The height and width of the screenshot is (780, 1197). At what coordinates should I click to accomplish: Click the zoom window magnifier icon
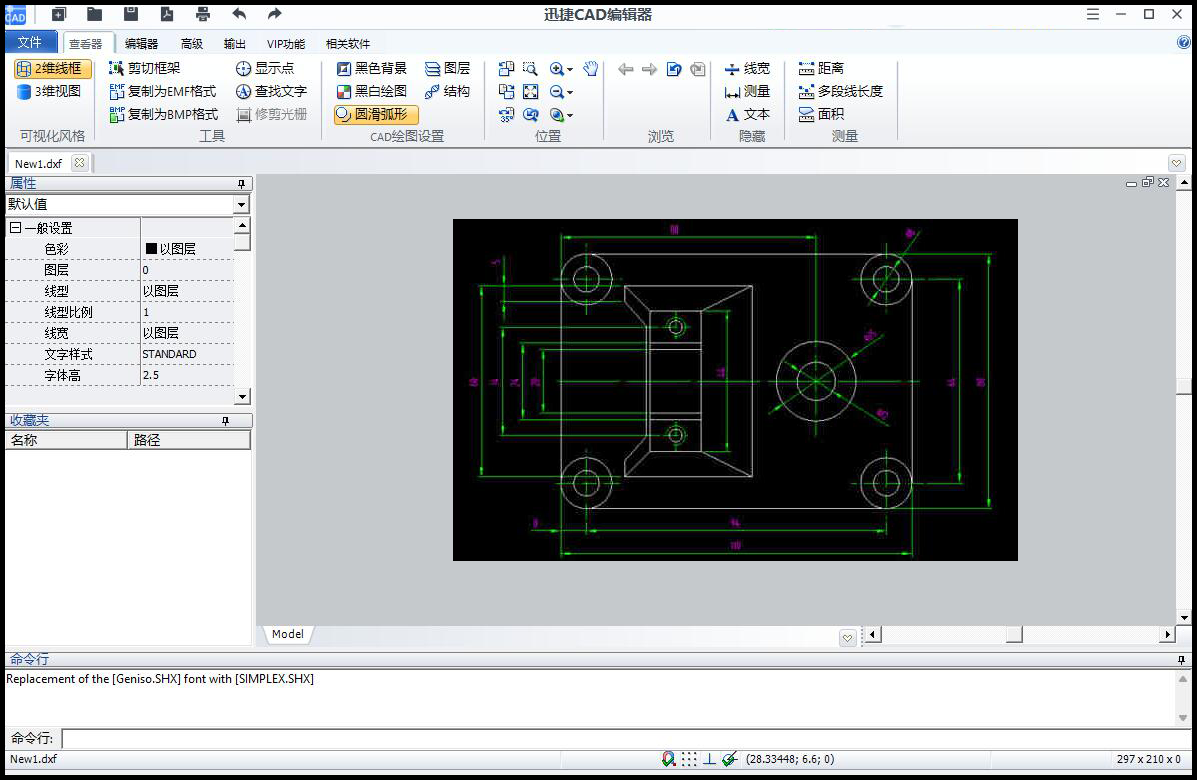tap(530, 69)
